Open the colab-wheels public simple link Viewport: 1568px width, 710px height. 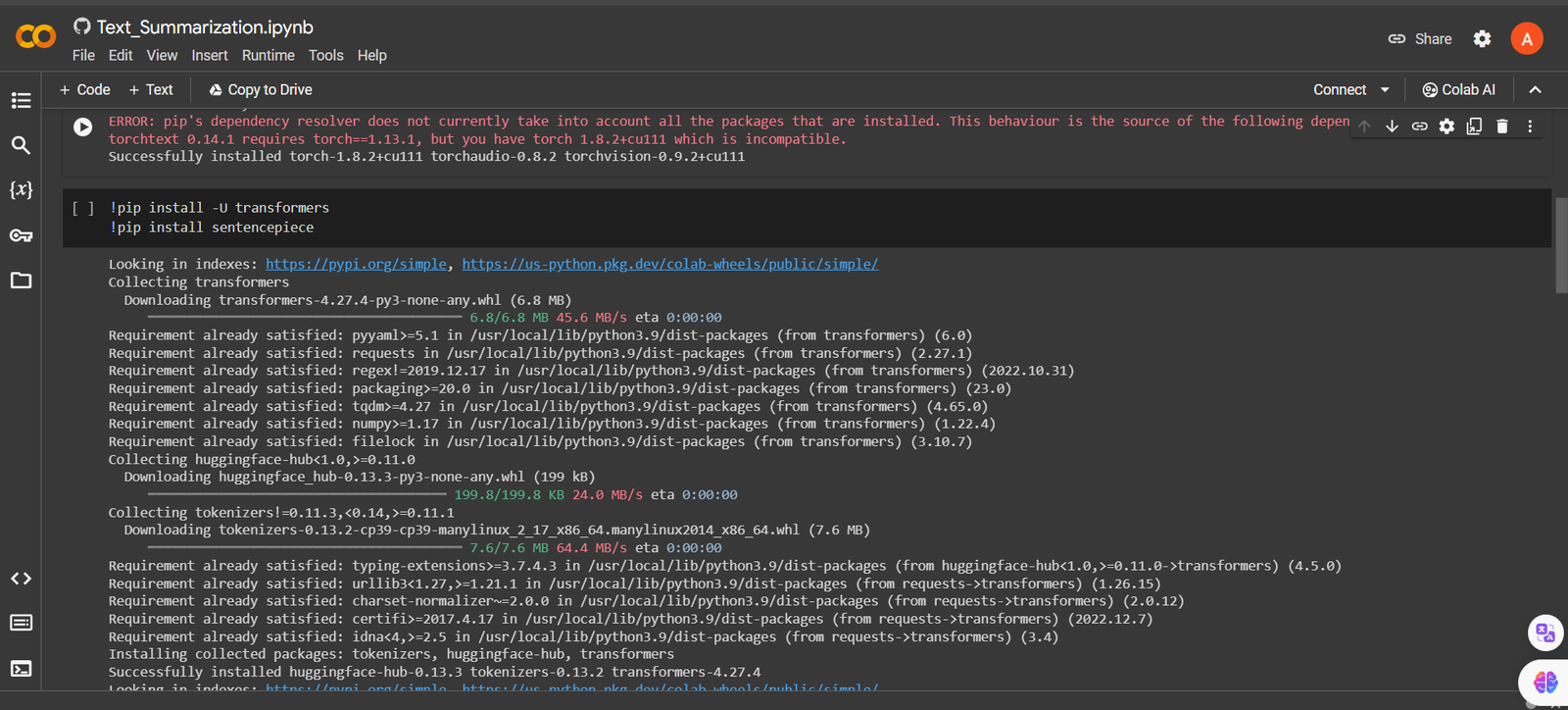click(670, 264)
